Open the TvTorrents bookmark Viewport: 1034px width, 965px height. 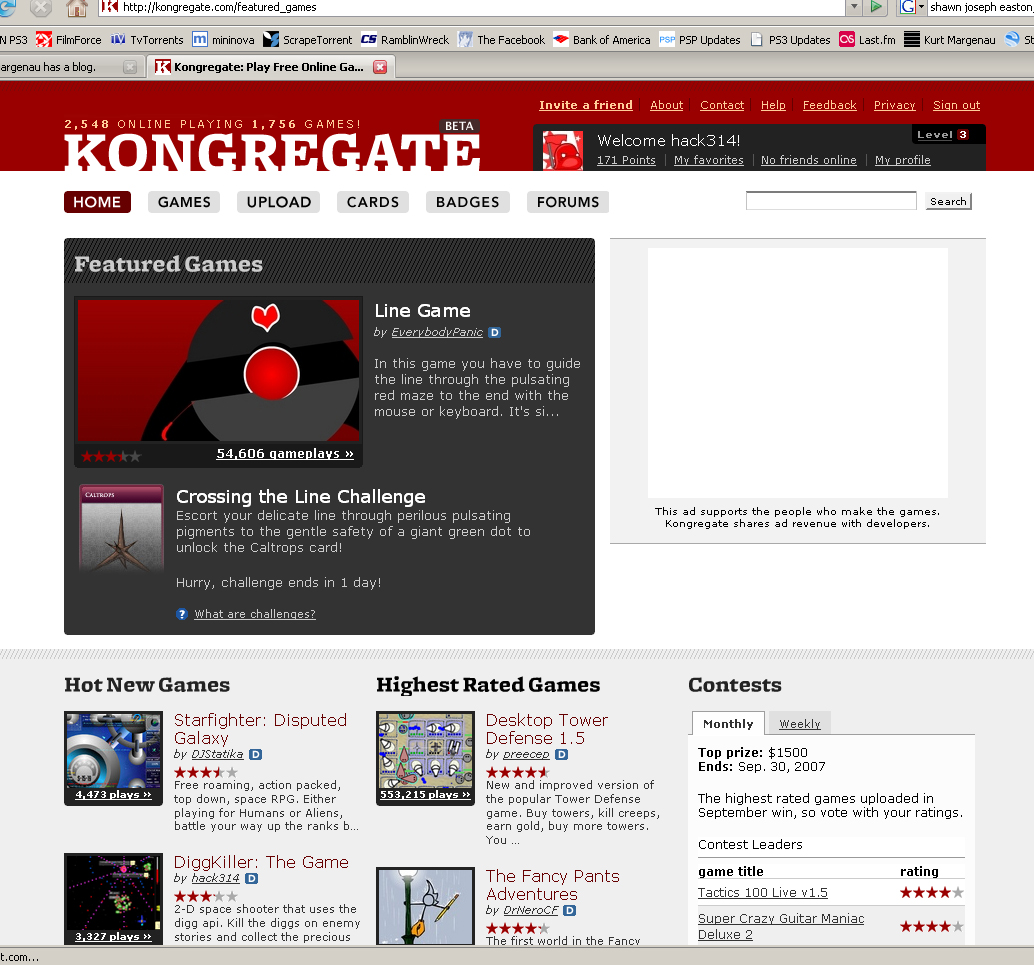coord(147,40)
